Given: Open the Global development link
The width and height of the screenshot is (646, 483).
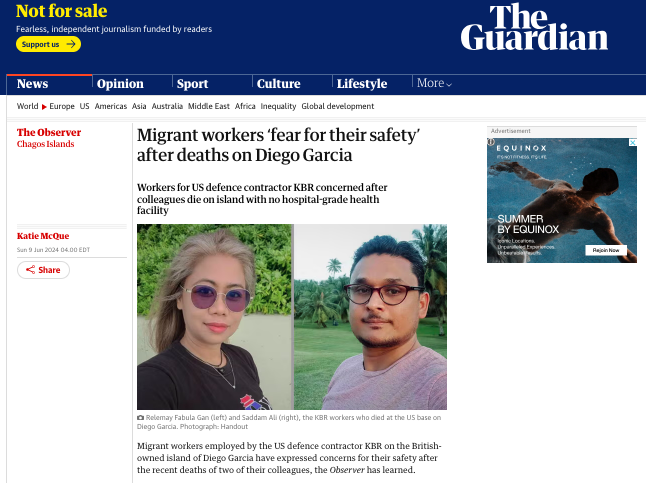Looking at the screenshot, I should [x=337, y=106].
